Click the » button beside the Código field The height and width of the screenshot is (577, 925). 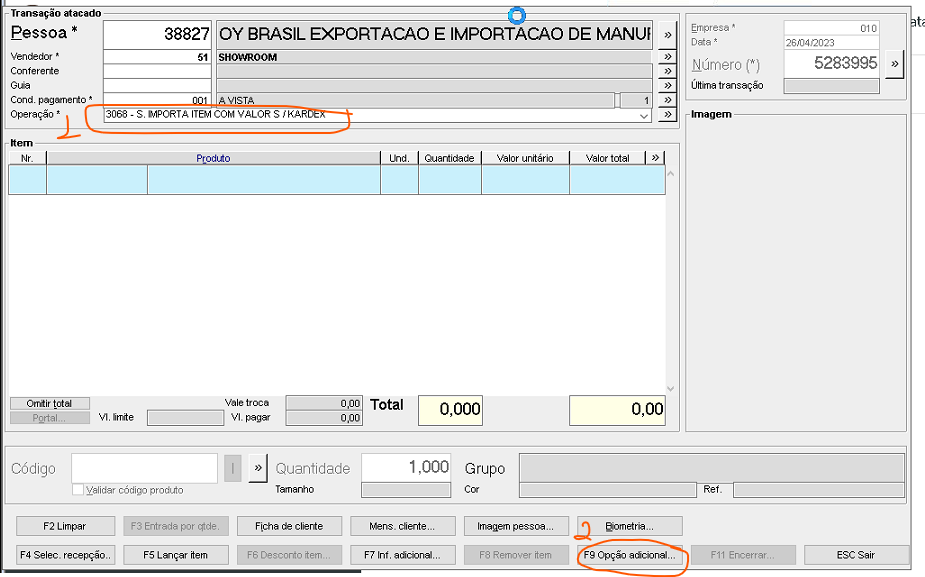click(x=258, y=468)
